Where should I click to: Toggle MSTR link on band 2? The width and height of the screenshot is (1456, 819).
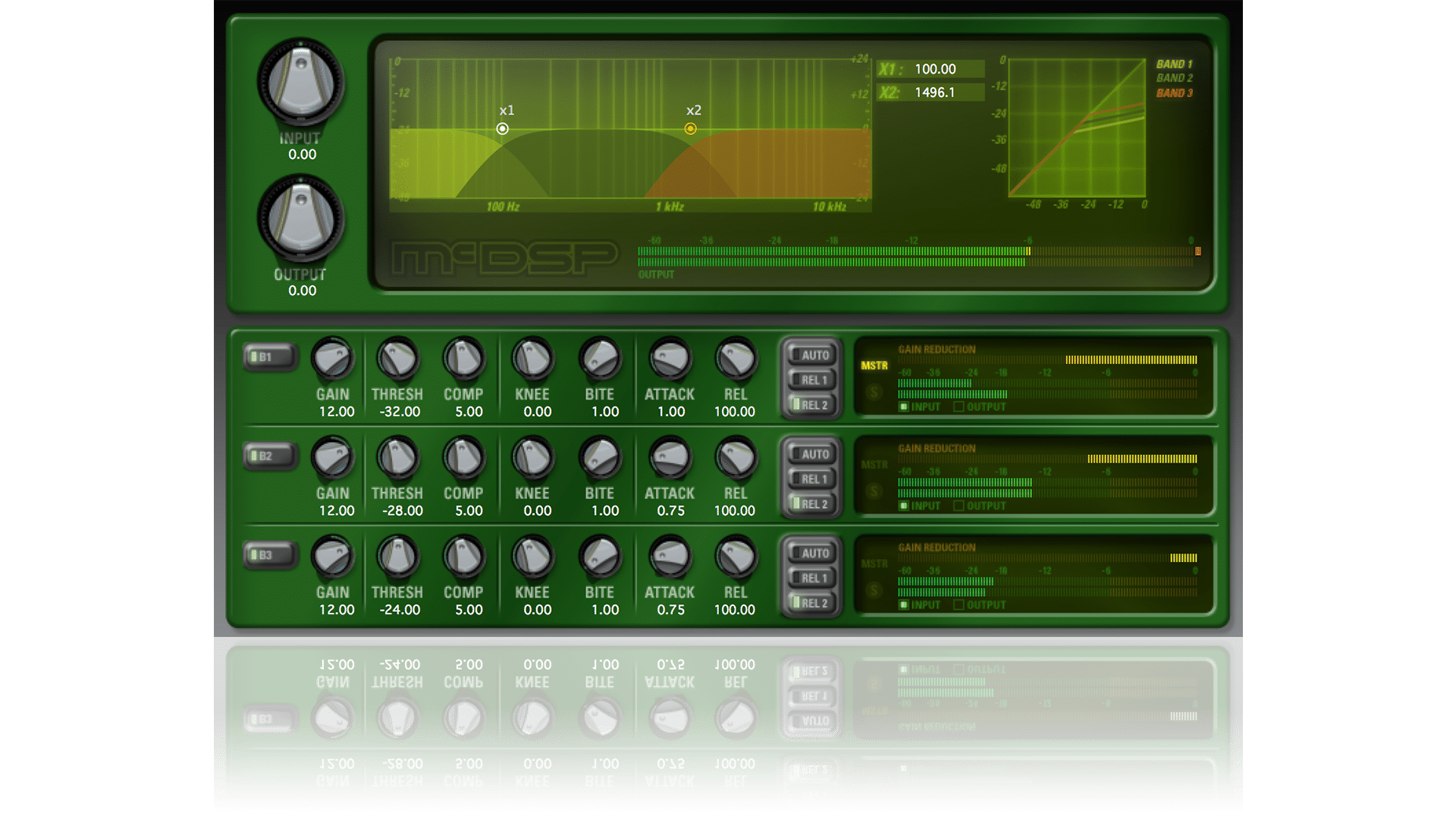[874, 465]
